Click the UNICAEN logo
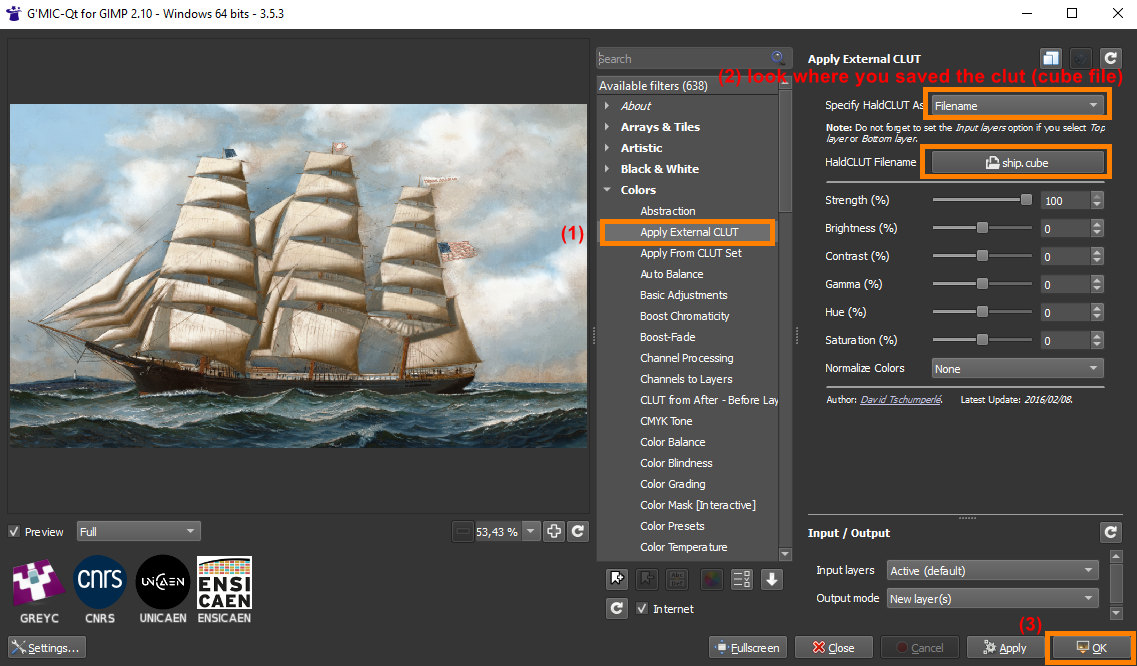The image size is (1137, 666). pyautogui.click(x=162, y=591)
